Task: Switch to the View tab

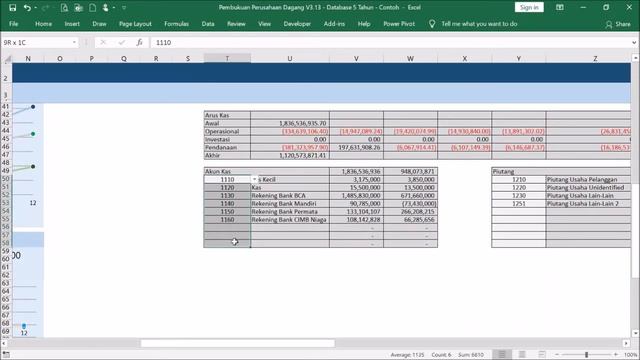Action: click(x=264, y=24)
